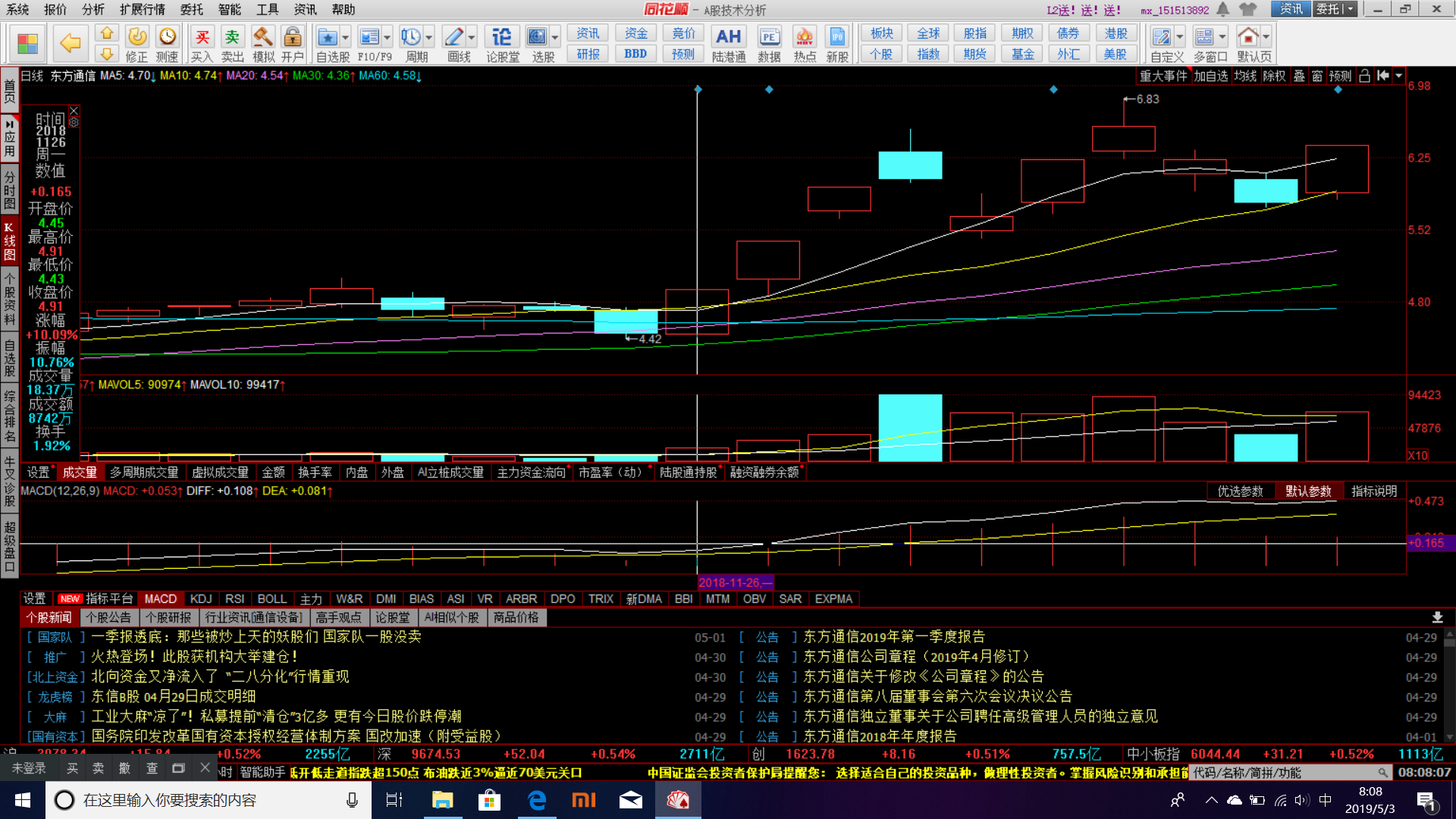Click the stock code search input field
This screenshot has width=1456, height=819.
click(1284, 773)
